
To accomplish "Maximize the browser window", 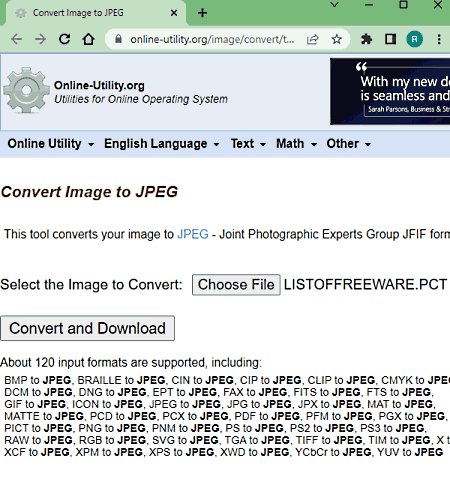I will (403, 5).
